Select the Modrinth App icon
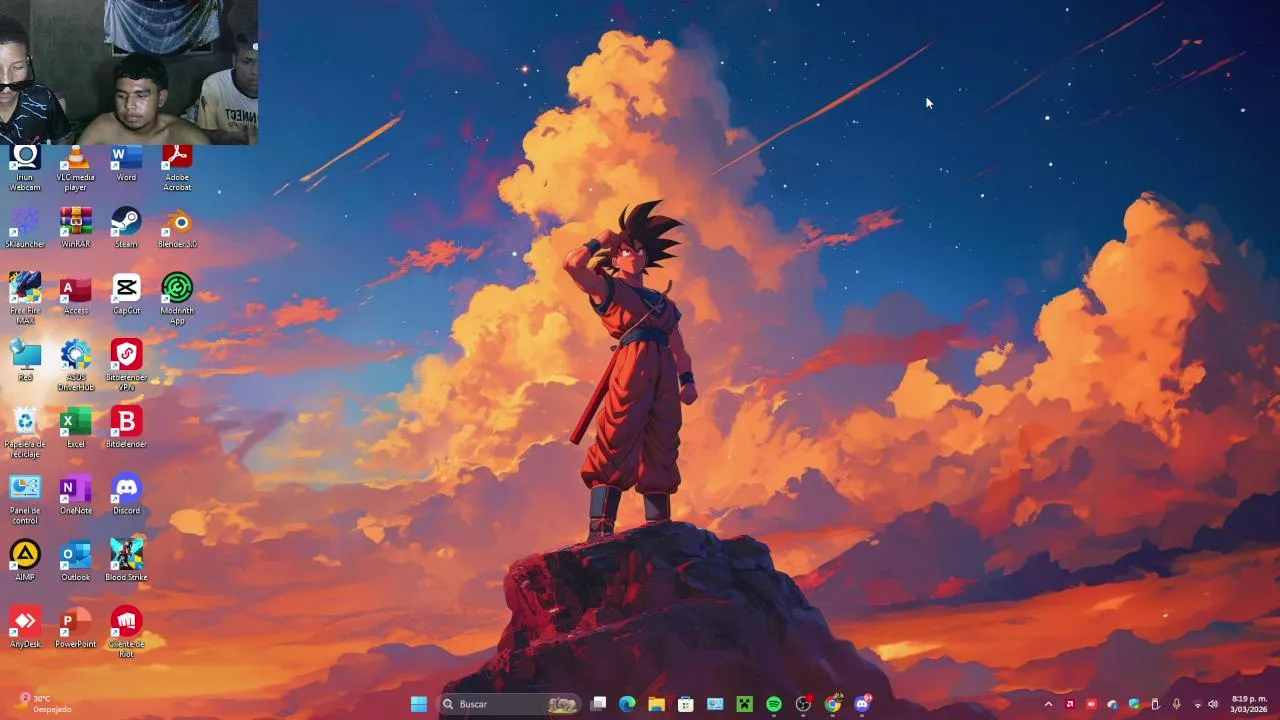1280x720 pixels. 177,298
